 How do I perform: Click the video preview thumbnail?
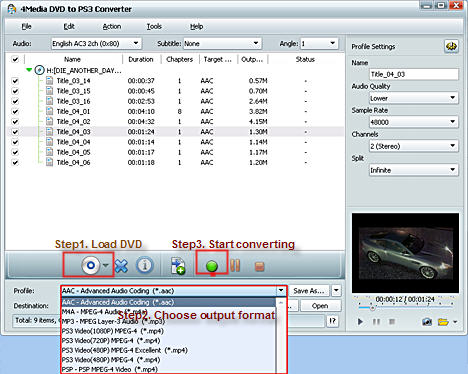[x=405, y=253]
